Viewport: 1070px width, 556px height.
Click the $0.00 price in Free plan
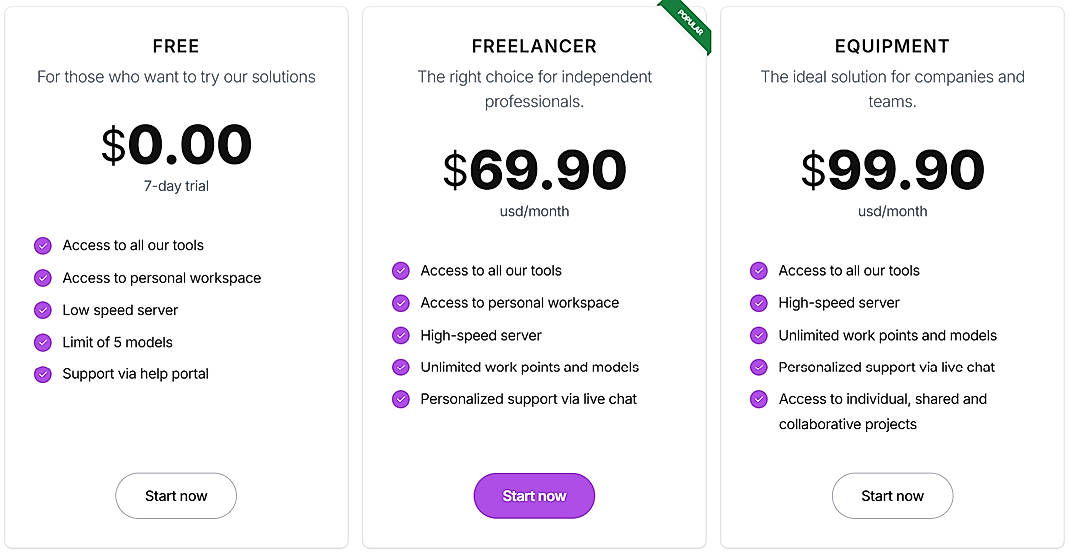tap(176, 145)
